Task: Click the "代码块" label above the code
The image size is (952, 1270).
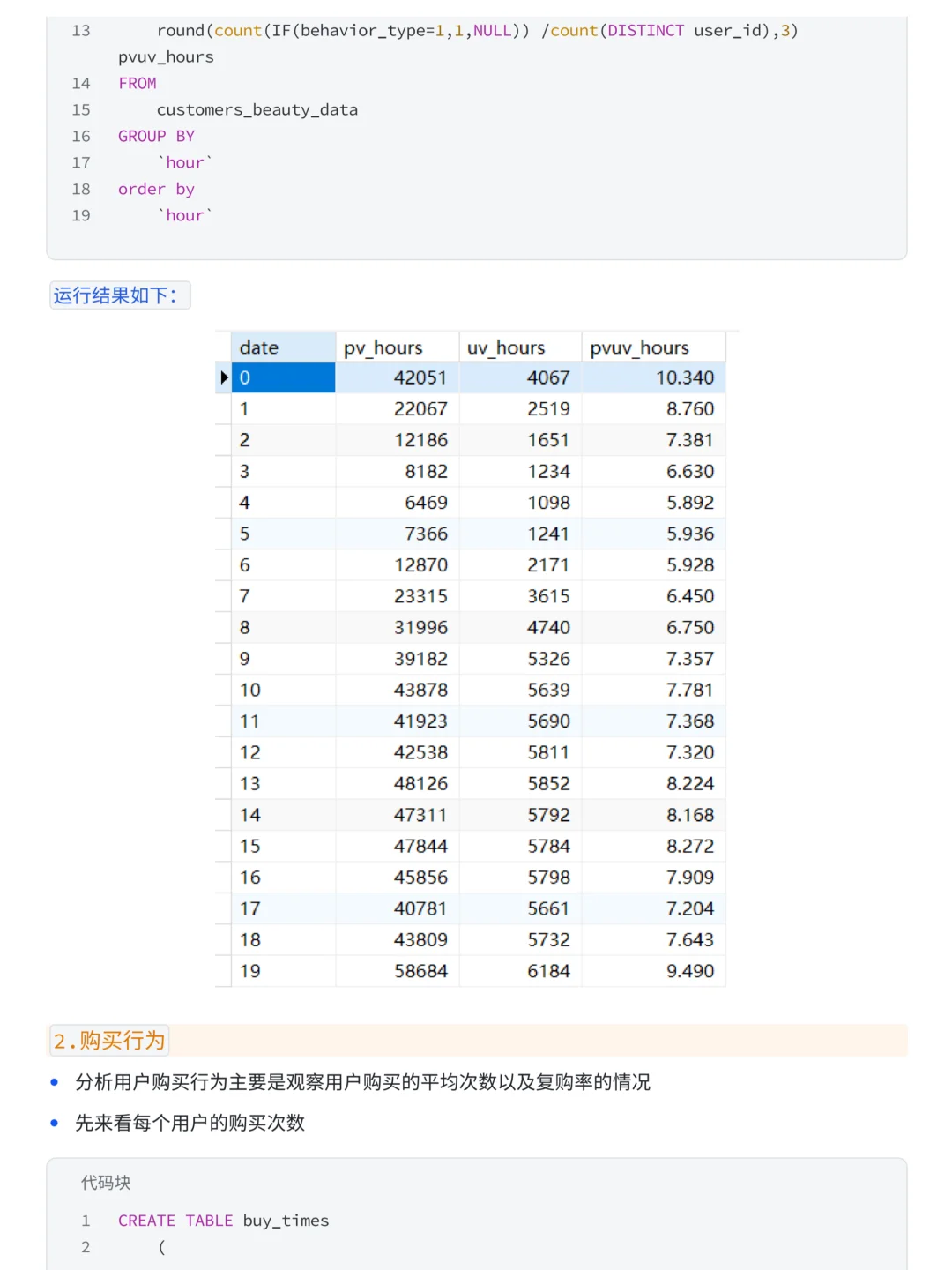Action: [104, 1183]
